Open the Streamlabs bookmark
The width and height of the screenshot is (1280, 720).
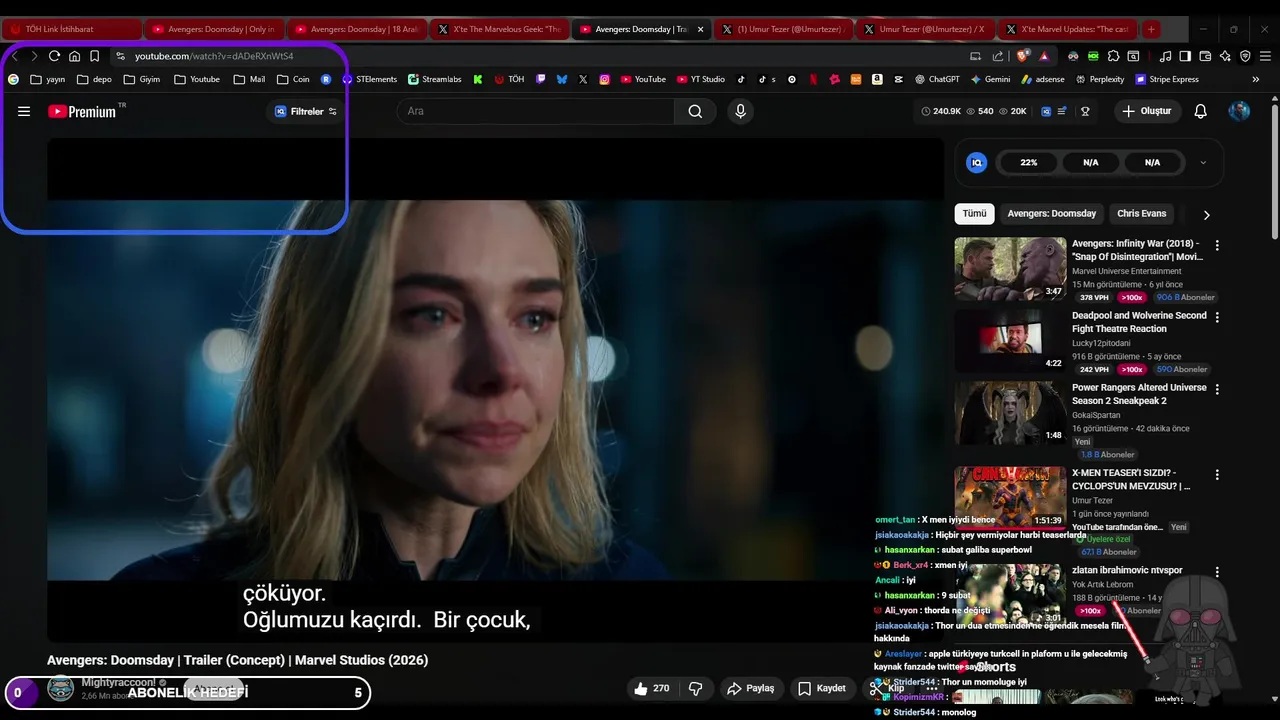click(x=434, y=79)
